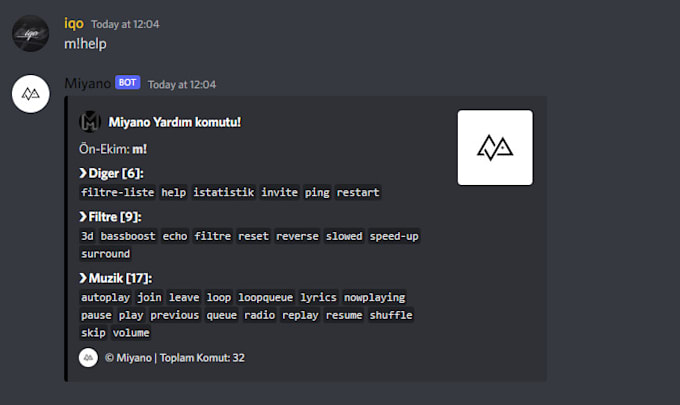Click the Miyano bot username
Screen dimensions: 680x405
86,84
